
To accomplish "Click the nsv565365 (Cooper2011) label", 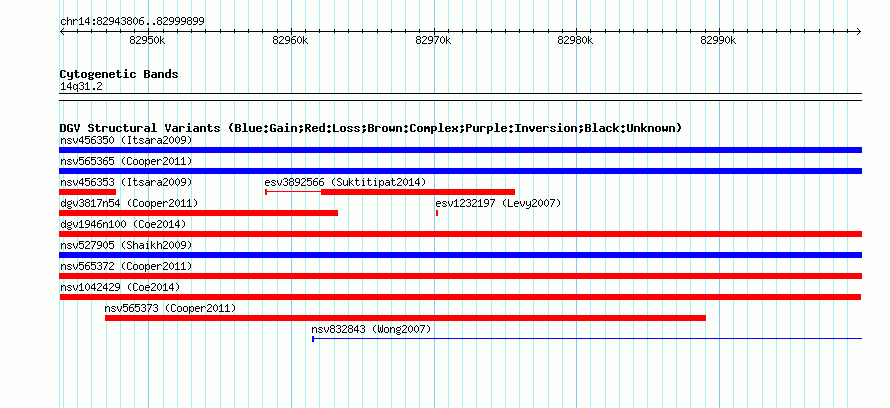I will point(126,161).
